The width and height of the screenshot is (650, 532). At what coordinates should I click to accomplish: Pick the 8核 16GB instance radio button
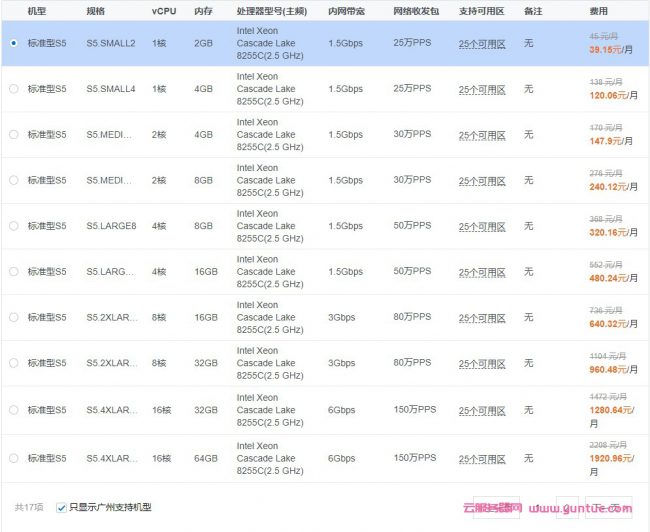tap(13, 317)
